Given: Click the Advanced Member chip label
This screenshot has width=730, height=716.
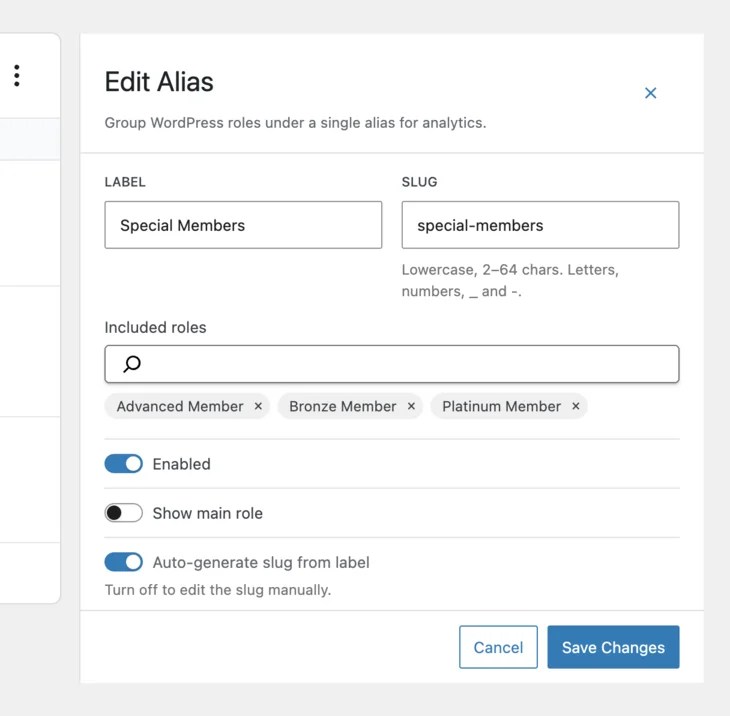Looking at the screenshot, I should point(180,406).
